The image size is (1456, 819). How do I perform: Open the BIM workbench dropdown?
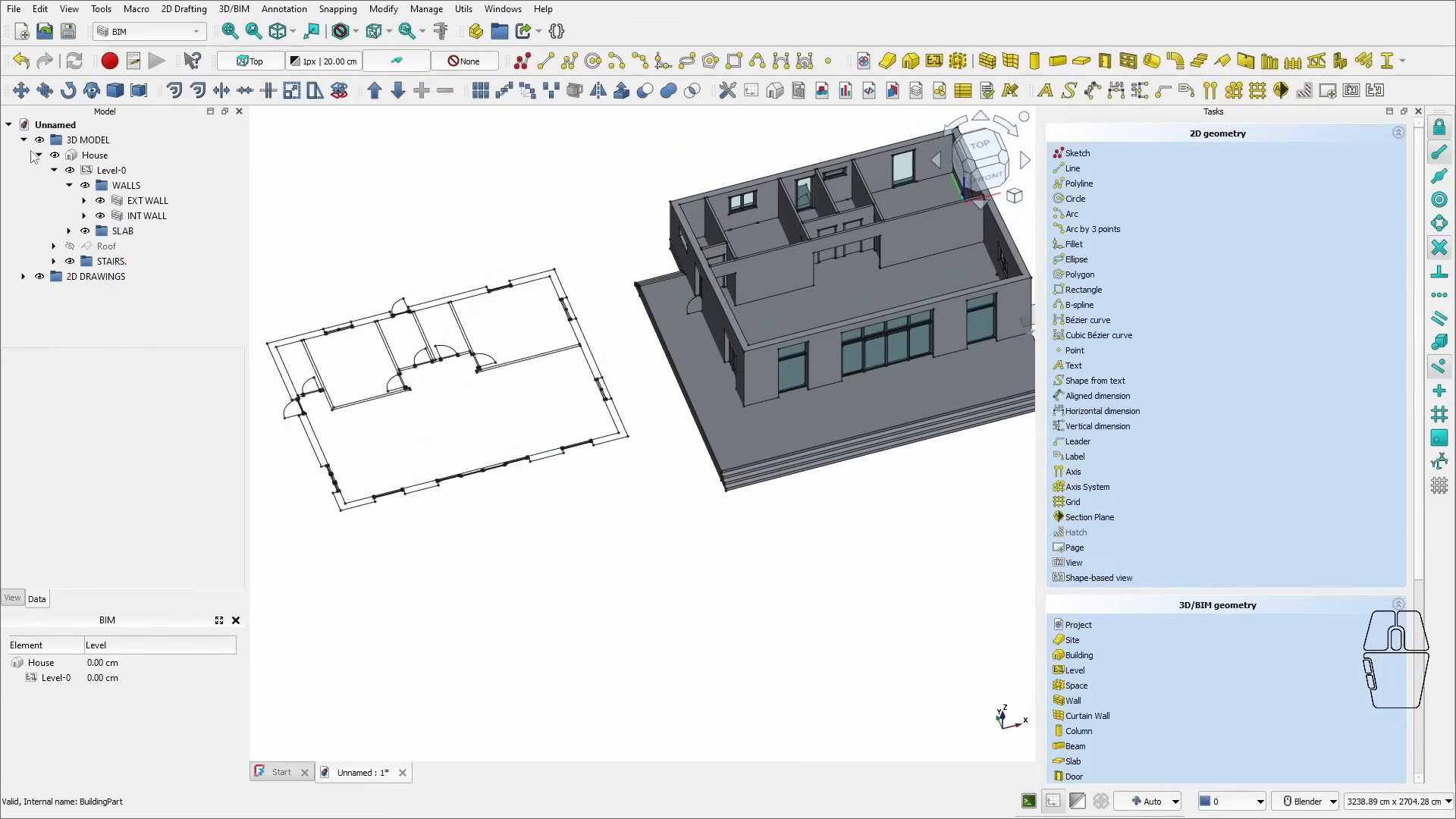pyautogui.click(x=150, y=32)
